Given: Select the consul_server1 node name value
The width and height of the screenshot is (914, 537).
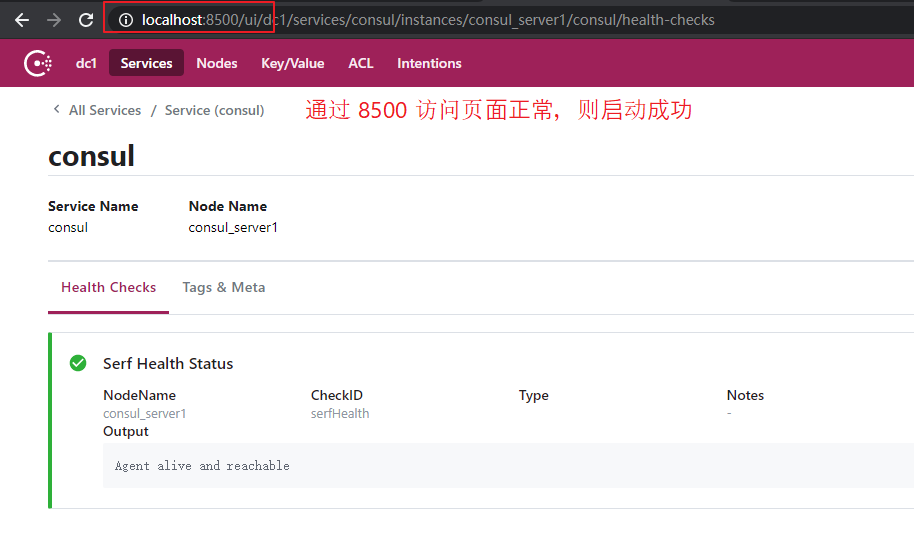Looking at the screenshot, I should tap(233, 227).
